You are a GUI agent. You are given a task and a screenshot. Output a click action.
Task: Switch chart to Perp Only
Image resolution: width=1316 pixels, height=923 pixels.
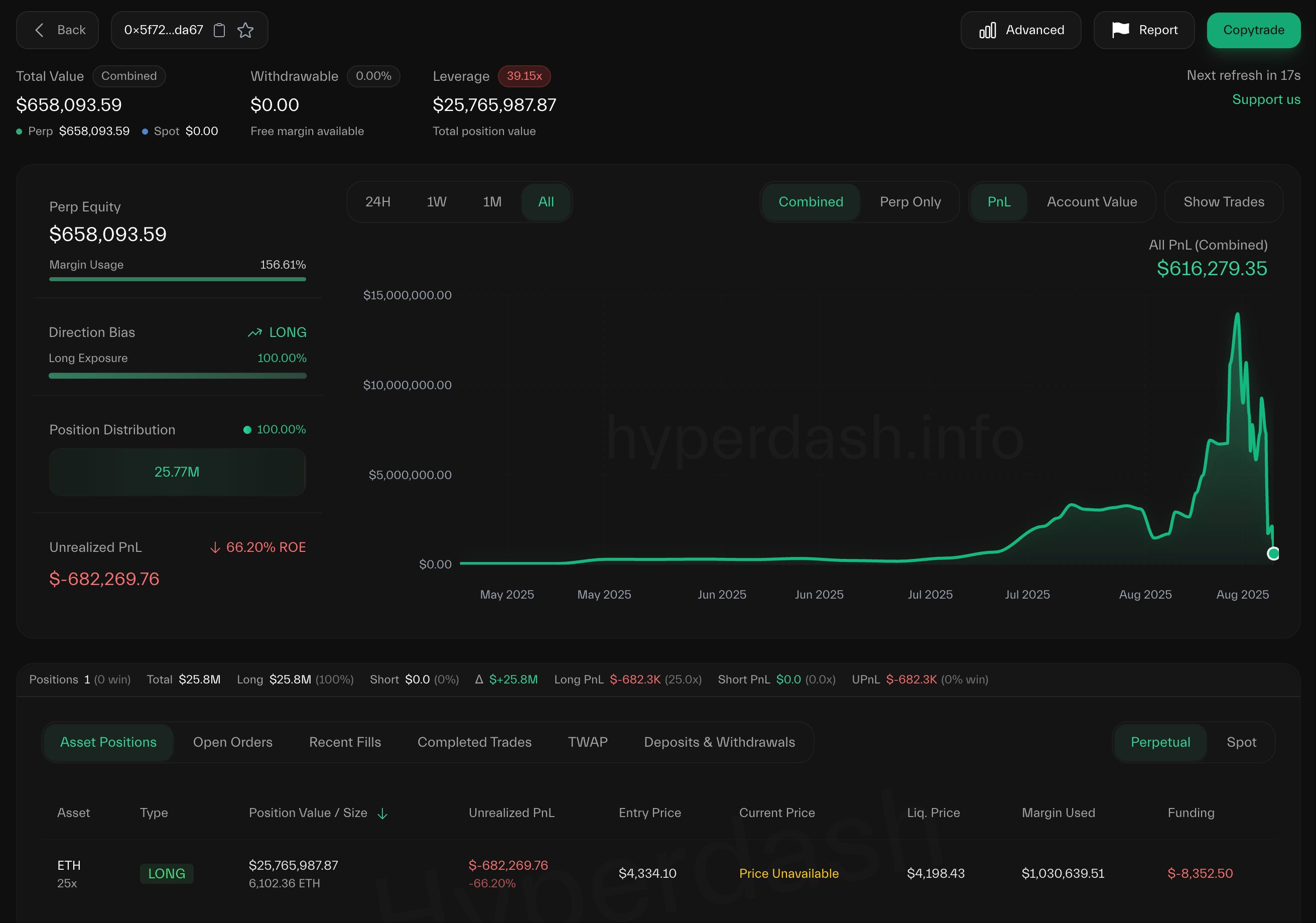tap(910, 202)
